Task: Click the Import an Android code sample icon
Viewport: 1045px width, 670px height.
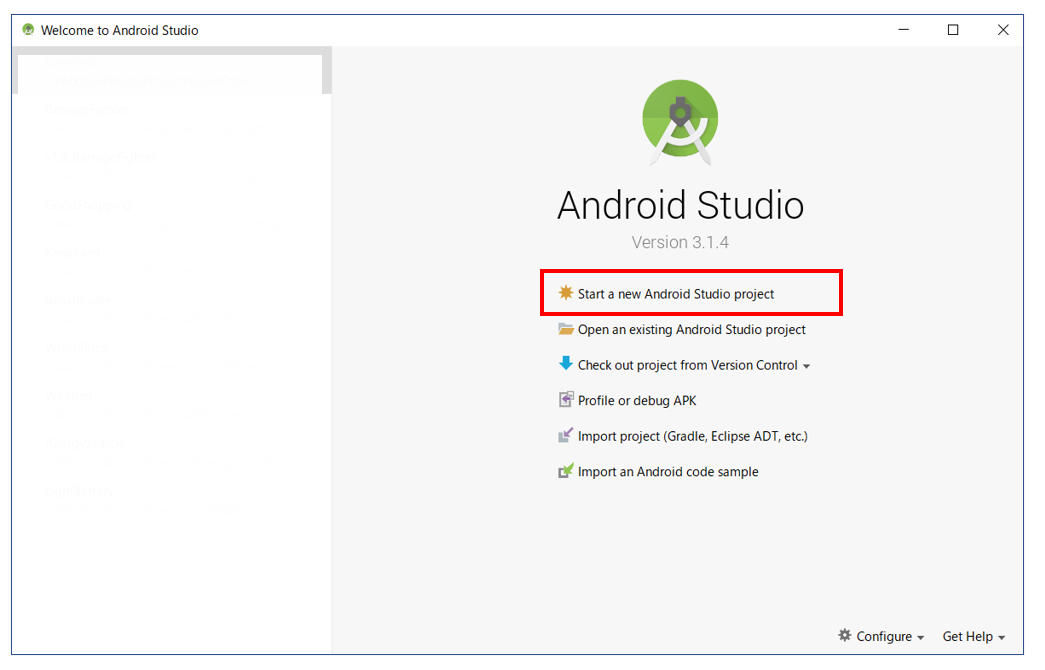Action: 565,471
